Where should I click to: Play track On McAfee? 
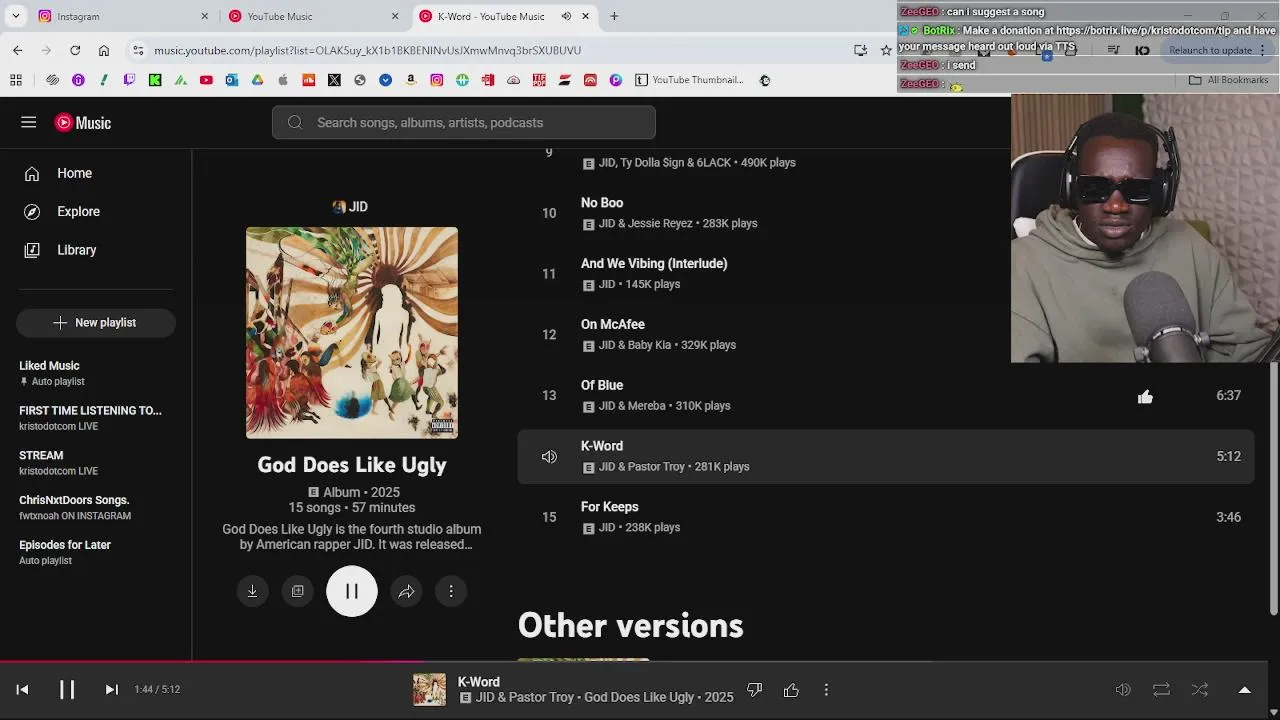point(613,325)
